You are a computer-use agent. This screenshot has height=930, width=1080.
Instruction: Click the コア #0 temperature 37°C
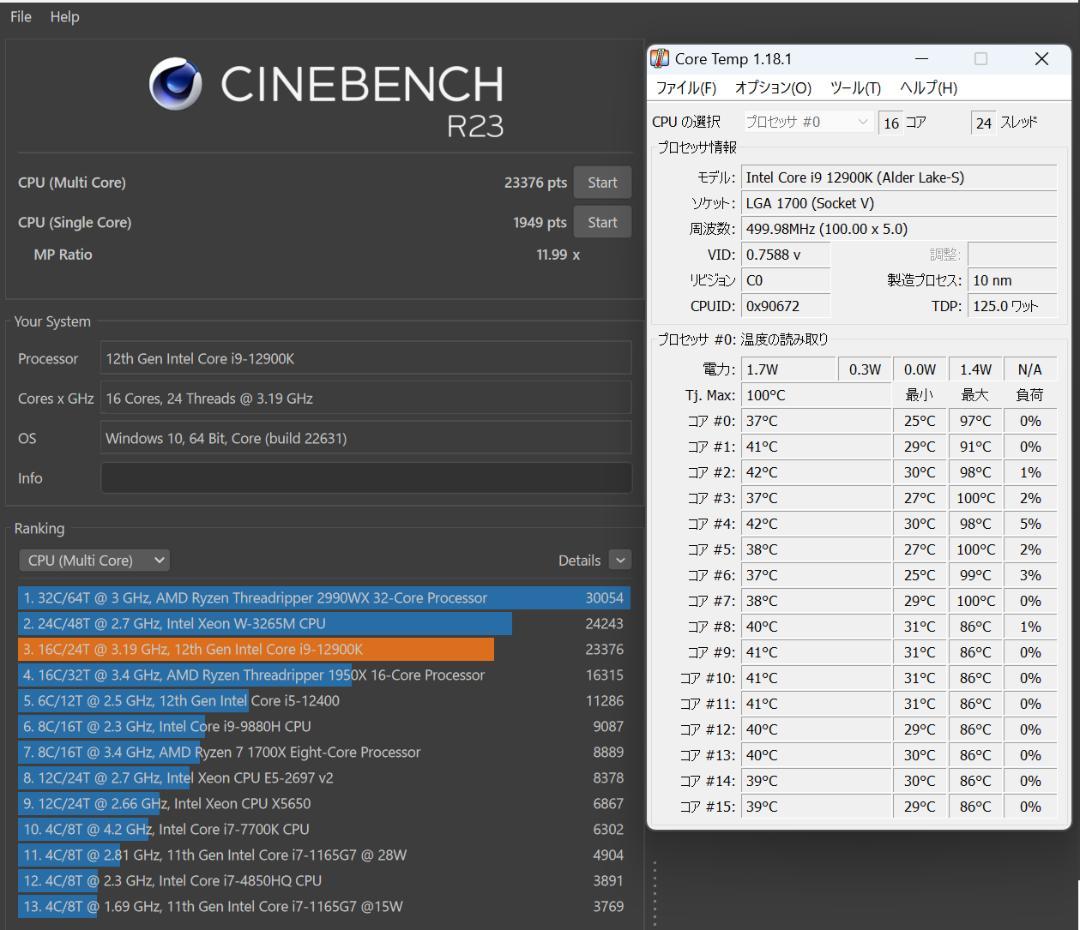point(816,421)
